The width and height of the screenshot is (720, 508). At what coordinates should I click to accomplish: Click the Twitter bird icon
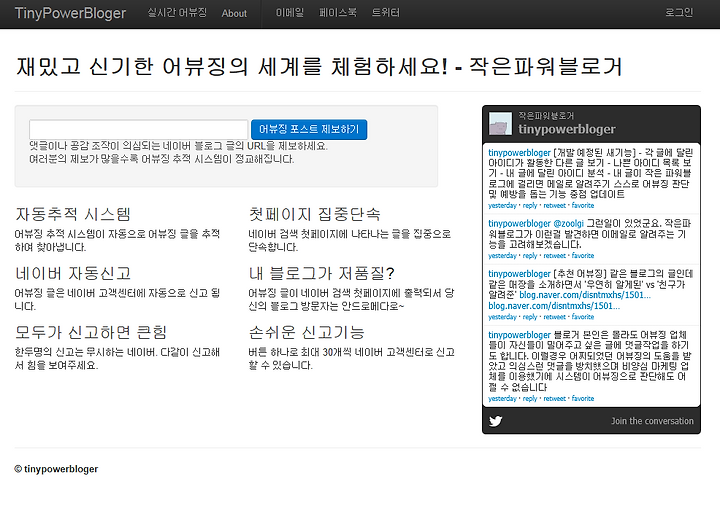tap(495, 421)
